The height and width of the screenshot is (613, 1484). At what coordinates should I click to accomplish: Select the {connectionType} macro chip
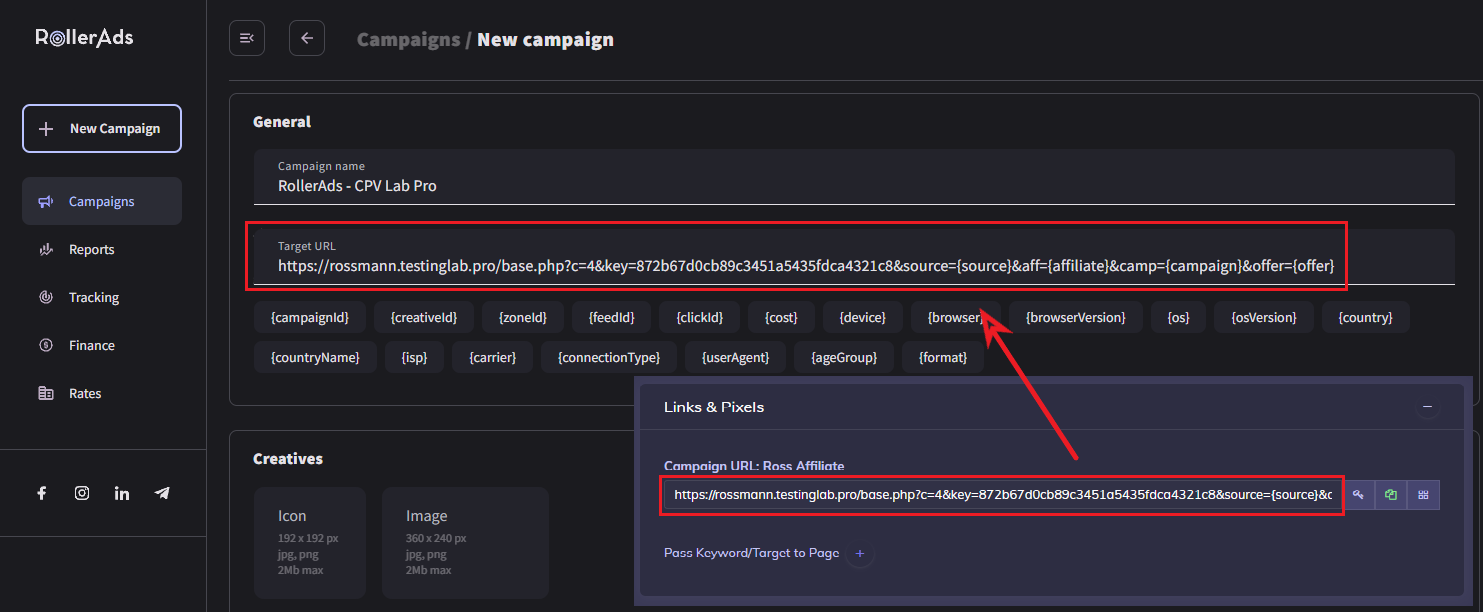coord(608,357)
